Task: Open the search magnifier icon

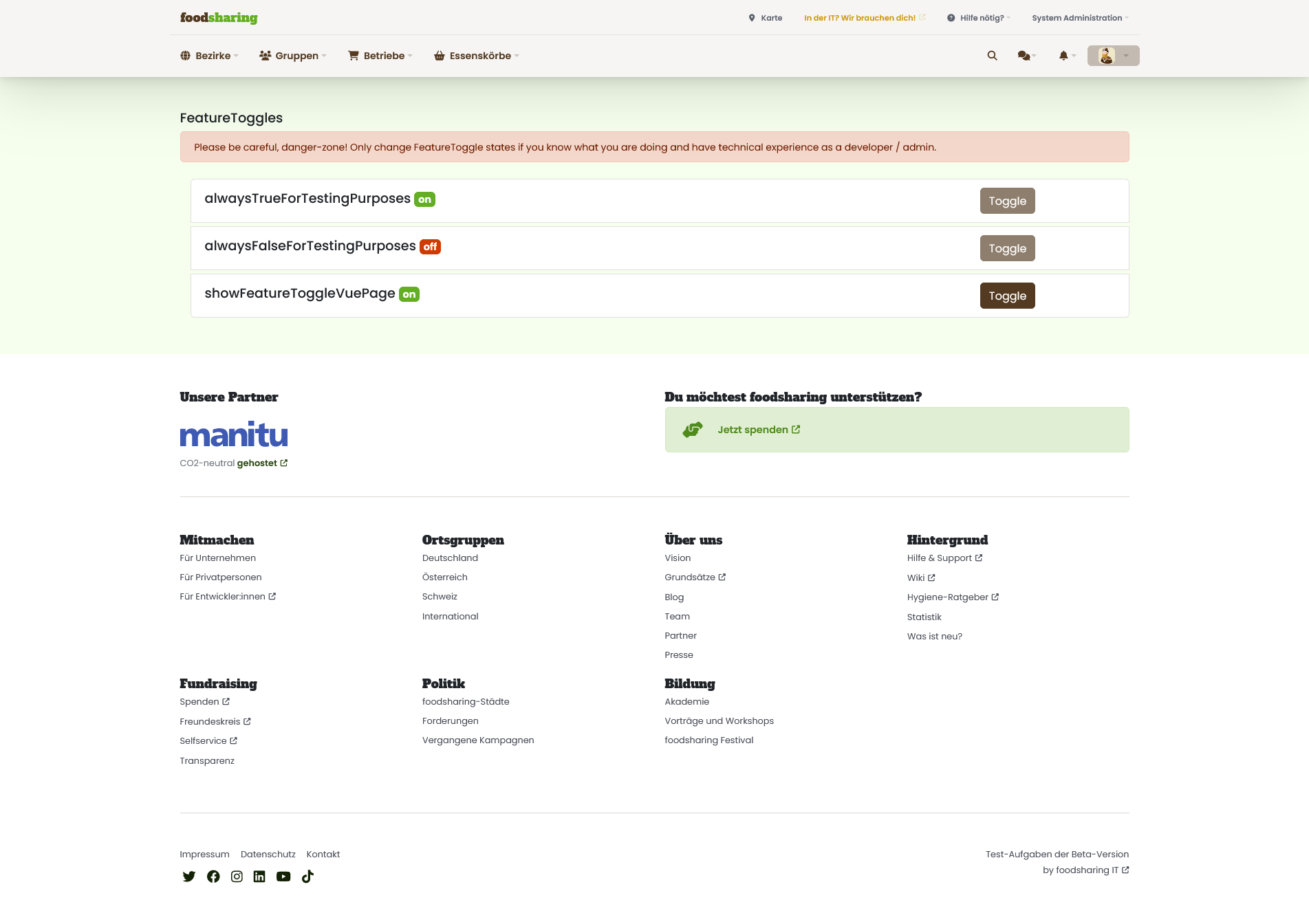Action: pyautogui.click(x=992, y=56)
